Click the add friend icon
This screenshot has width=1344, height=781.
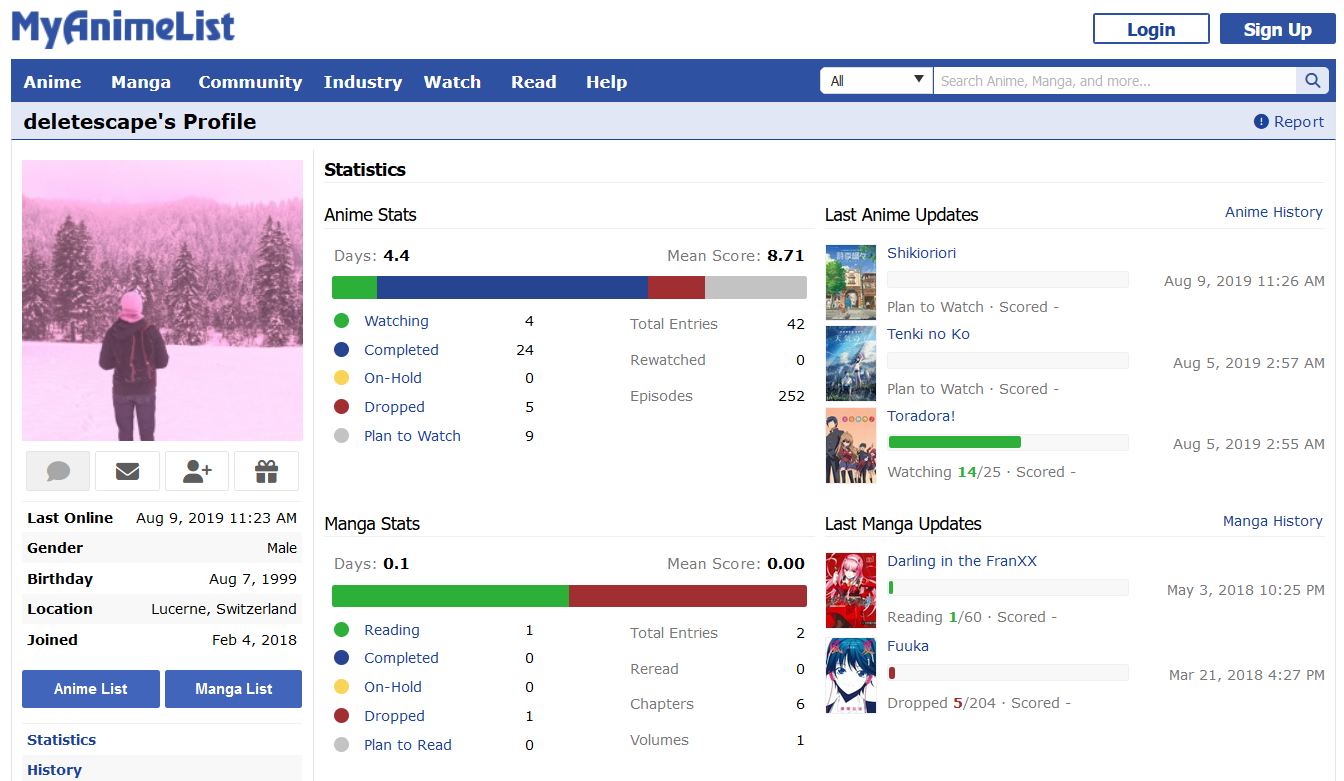[197, 471]
